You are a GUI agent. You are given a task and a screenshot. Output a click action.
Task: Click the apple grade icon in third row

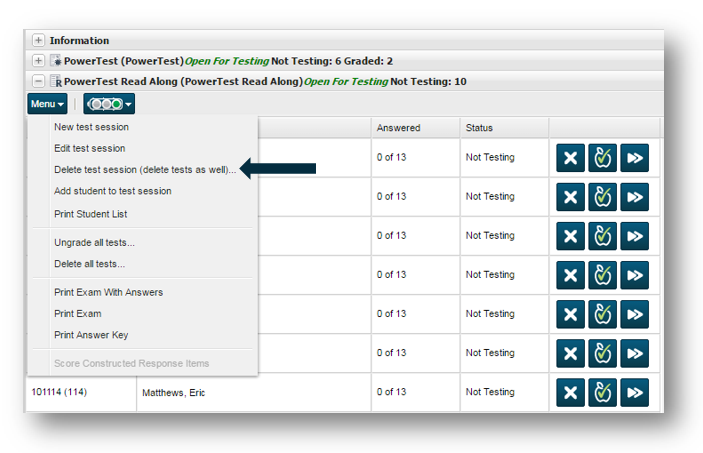602,236
